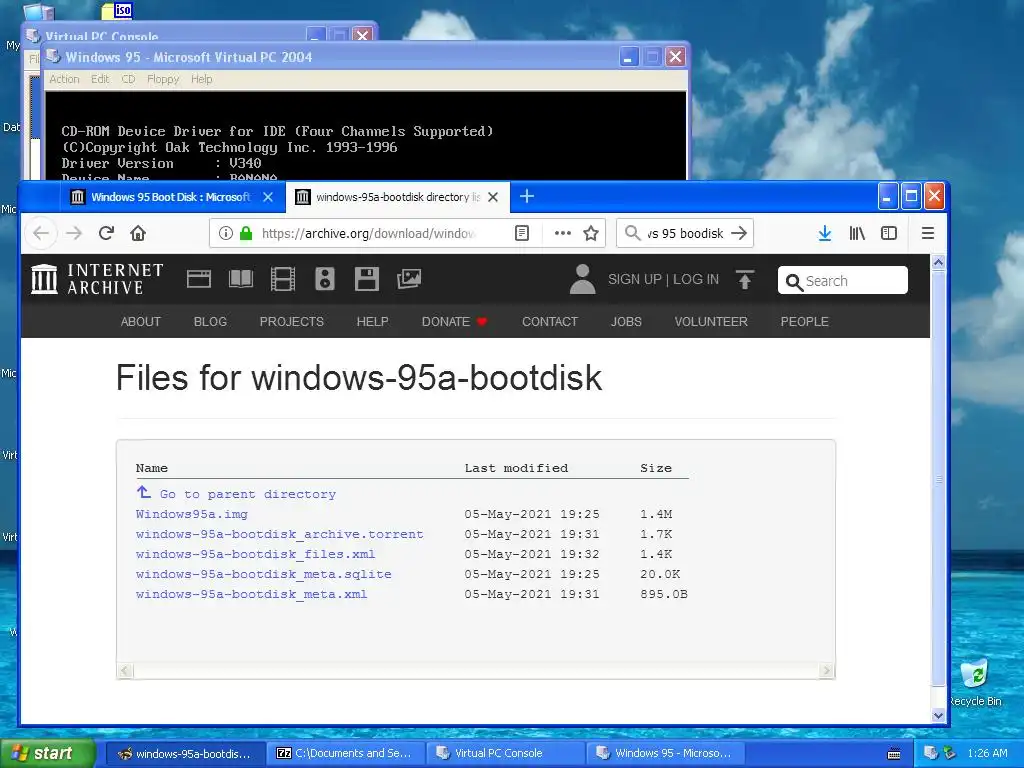The width and height of the screenshot is (1024, 768).
Task: Click Internet Archive logo
Action: tap(97, 279)
